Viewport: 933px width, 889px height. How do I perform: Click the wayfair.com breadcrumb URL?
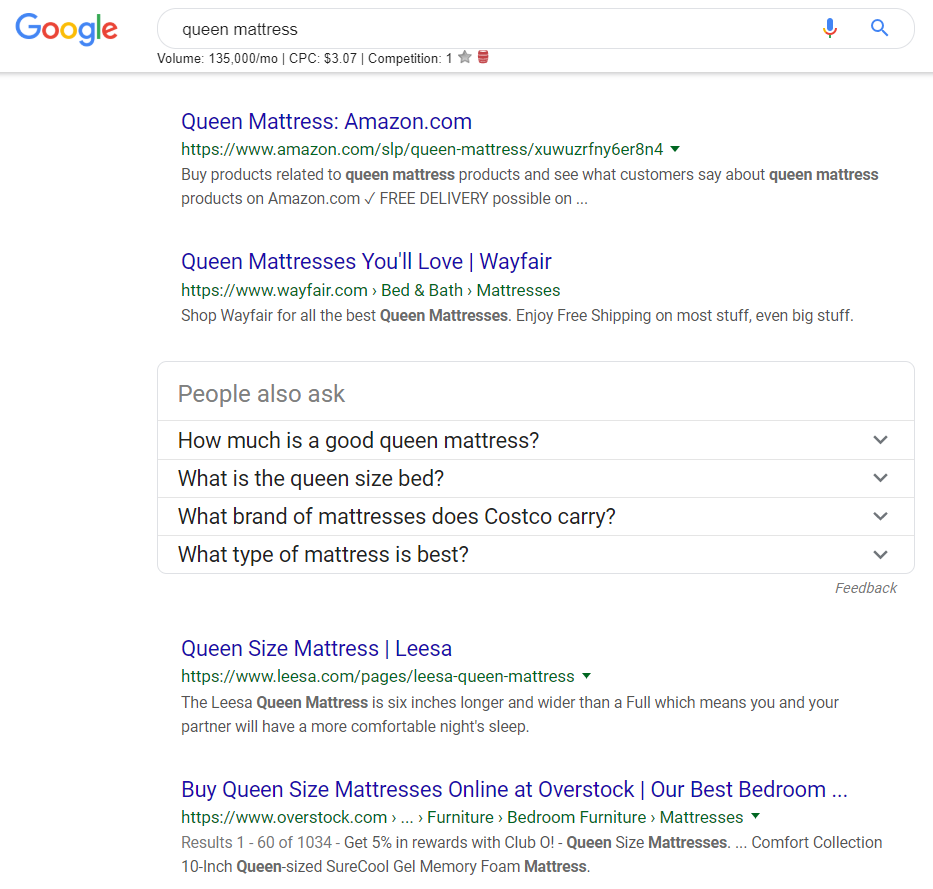pyautogui.click(x=370, y=290)
